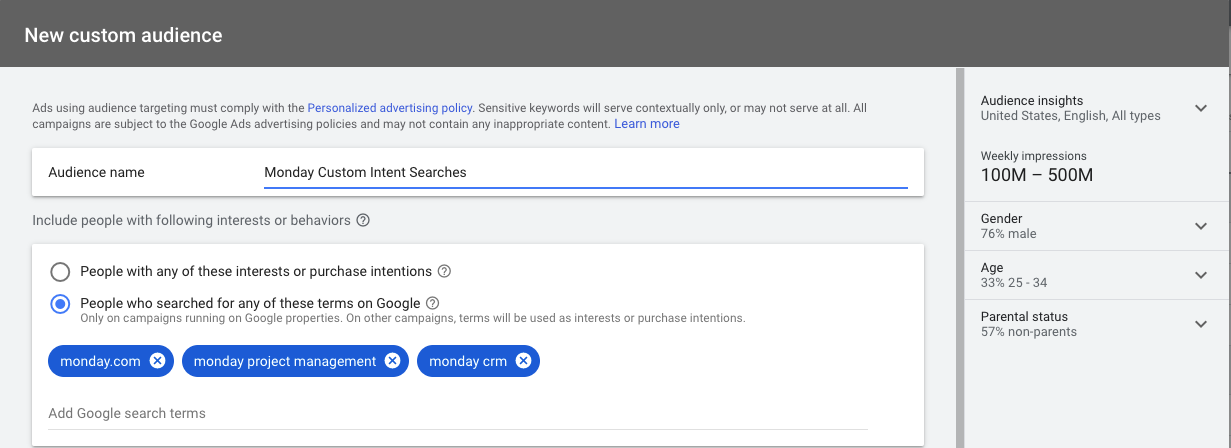The width and height of the screenshot is (1231, 448).
Task: Remove the monday project management chip
Action: coord(392,361)
